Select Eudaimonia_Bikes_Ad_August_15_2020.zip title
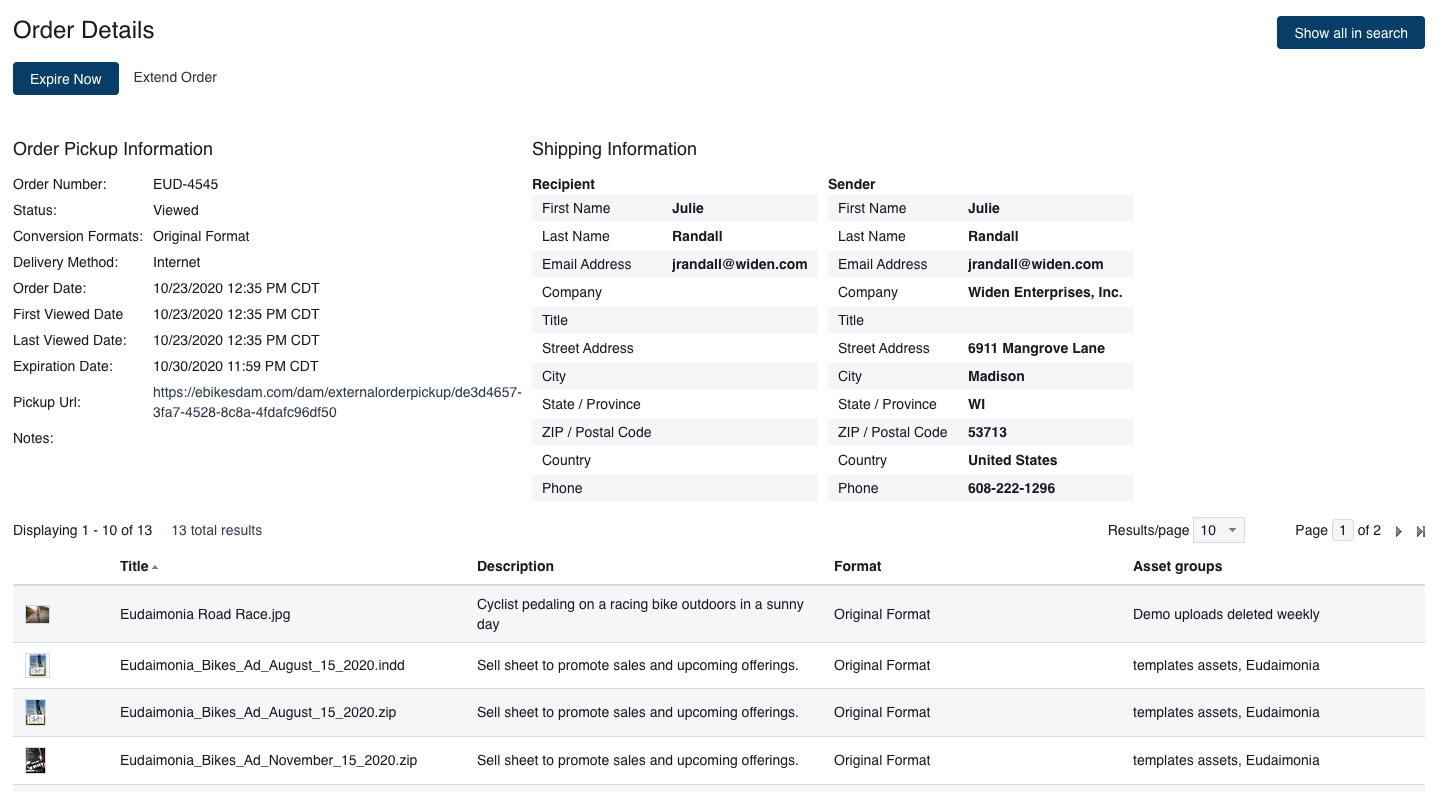The height and width of the screenshot is (792, 1439). 258,712
